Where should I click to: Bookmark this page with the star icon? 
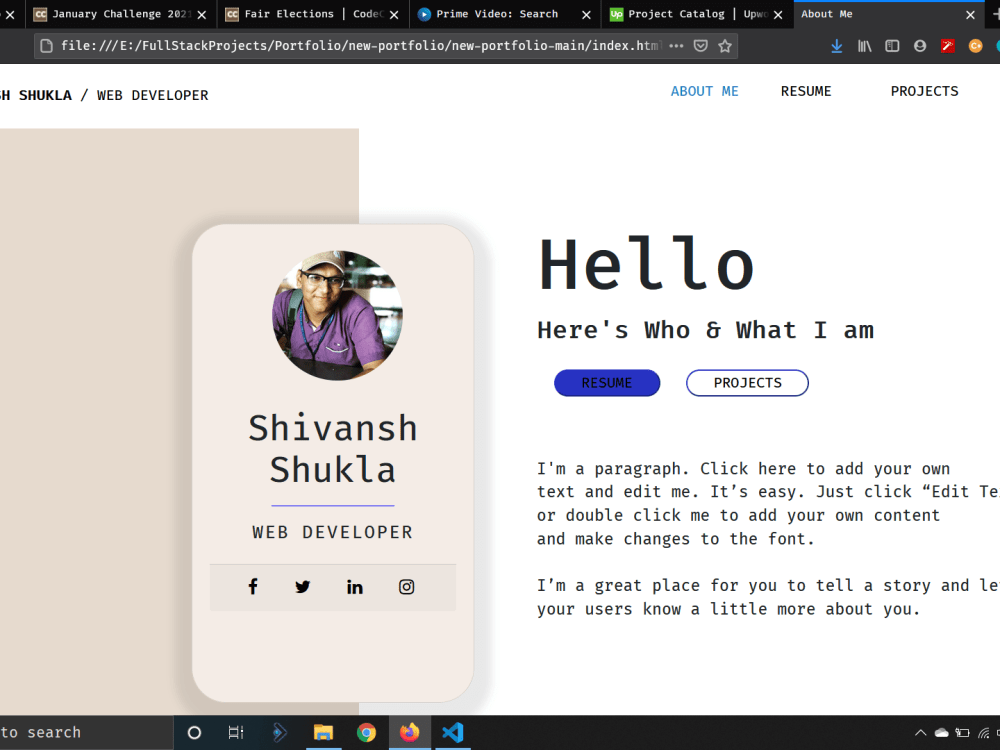[725, 46]
